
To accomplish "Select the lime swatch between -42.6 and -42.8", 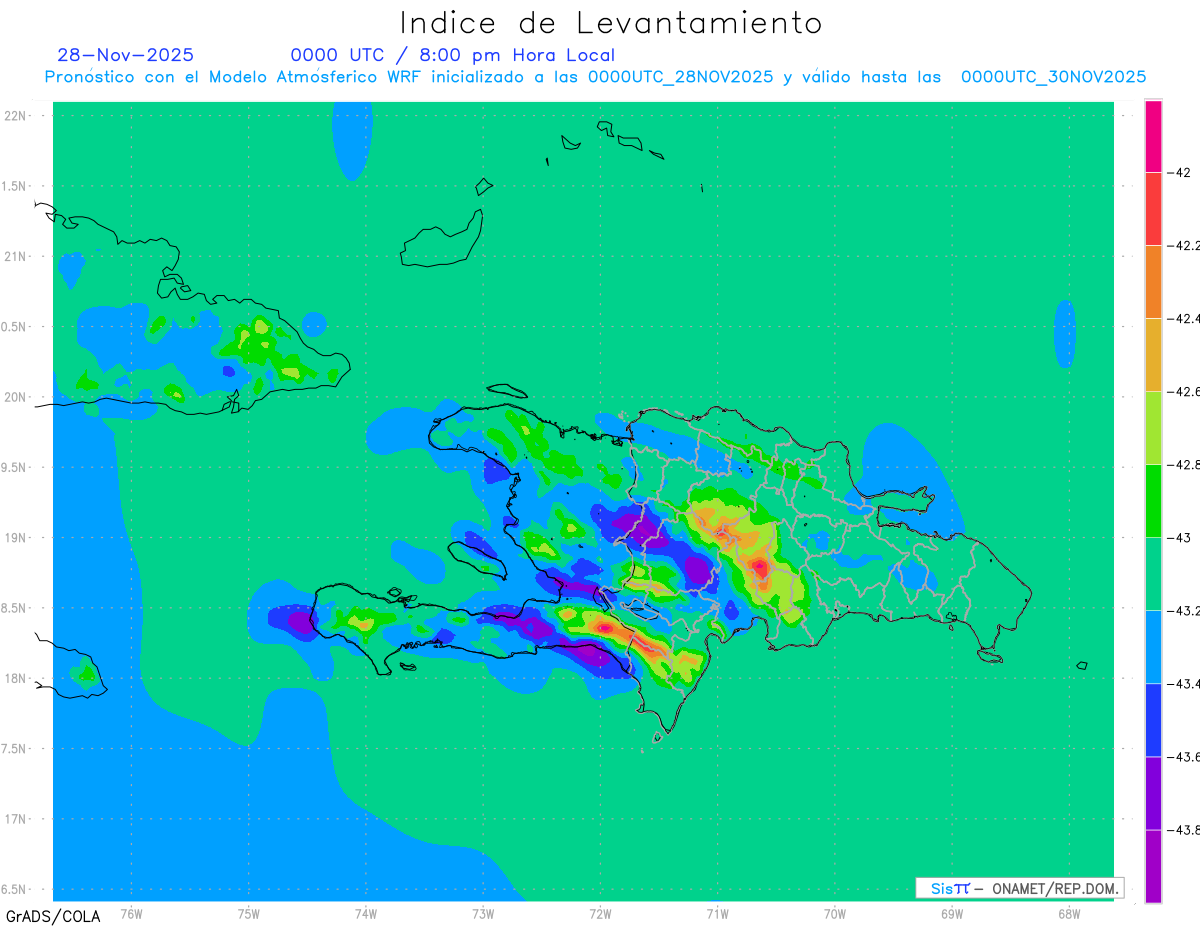I will tap(1153, 428).
